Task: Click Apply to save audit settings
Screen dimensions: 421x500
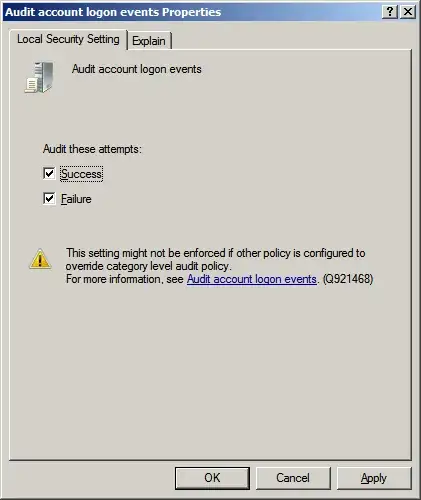Action: [374, 478]
